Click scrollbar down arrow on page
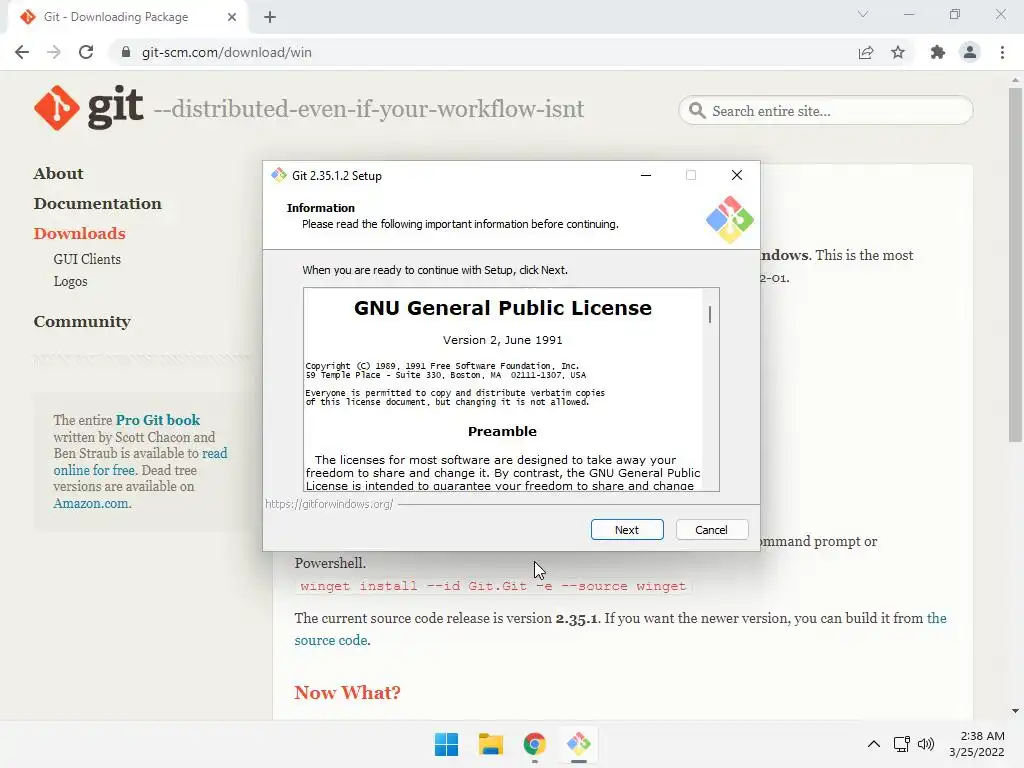 pyautogui.click(x=1015, y=711)
